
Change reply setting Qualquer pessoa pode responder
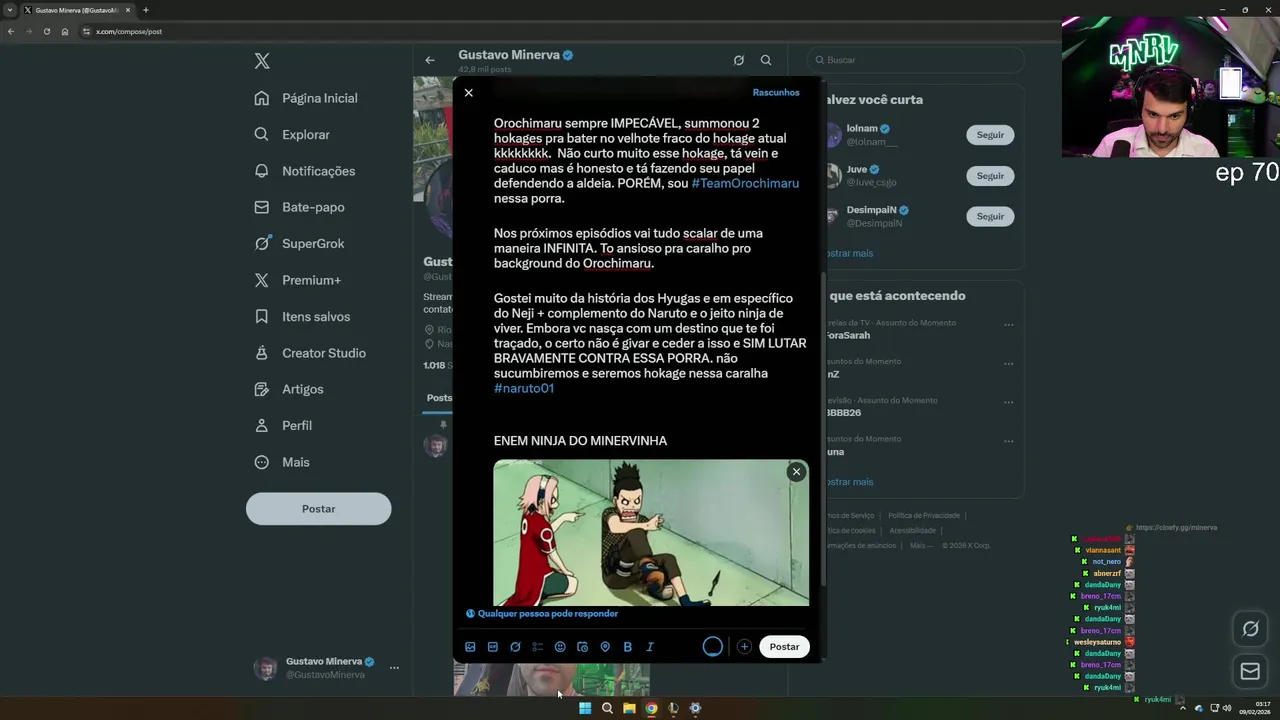coord(542,614)
